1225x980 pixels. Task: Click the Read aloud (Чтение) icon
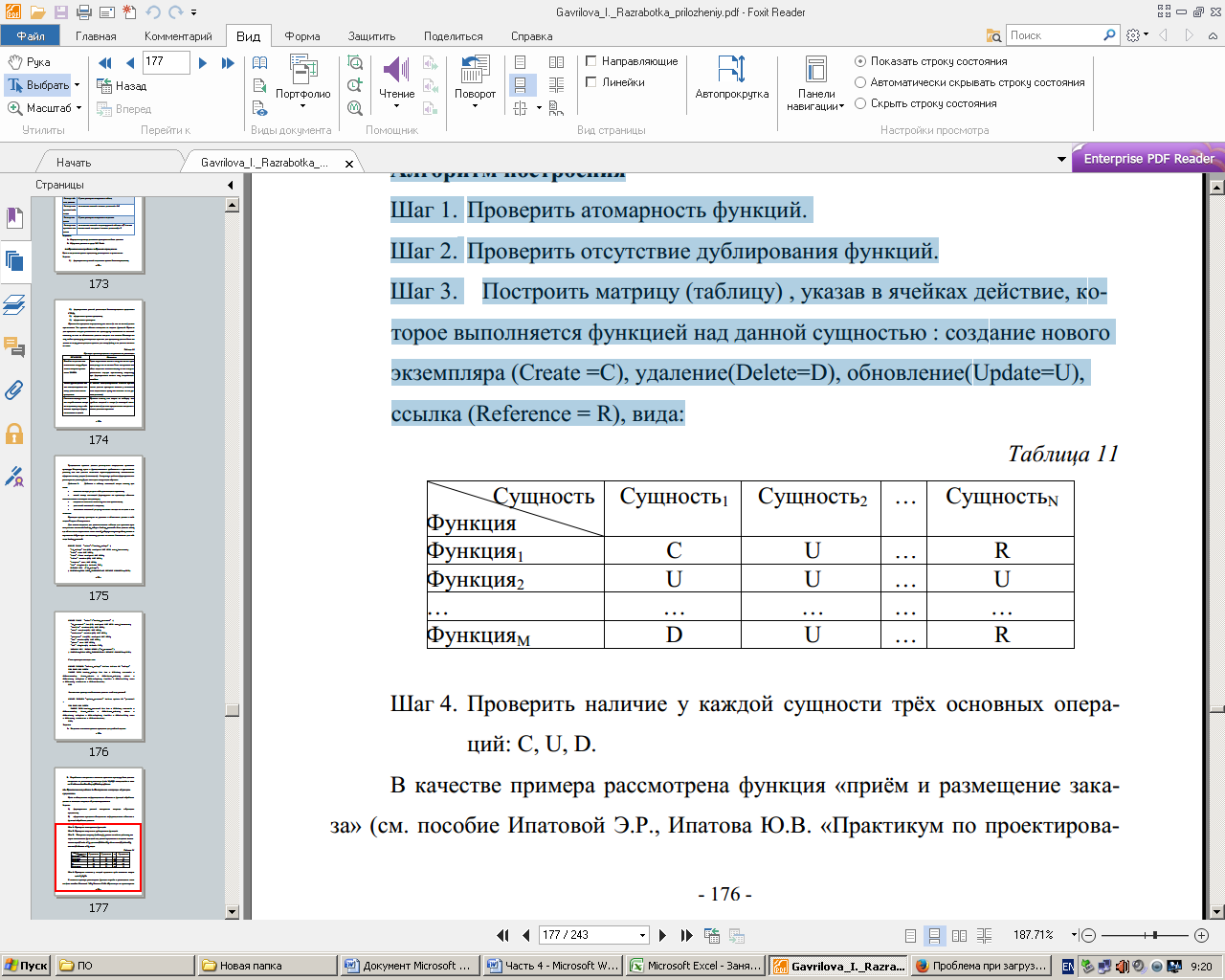[x=396, y=71]
